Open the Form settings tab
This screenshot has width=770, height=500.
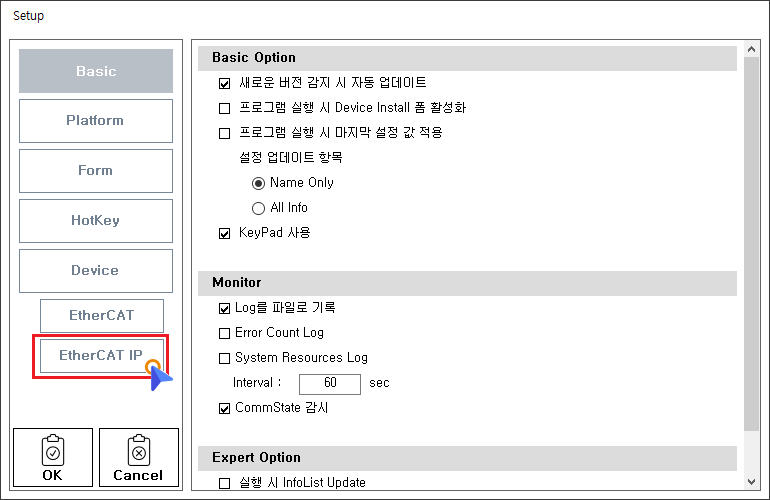point(96,171)
